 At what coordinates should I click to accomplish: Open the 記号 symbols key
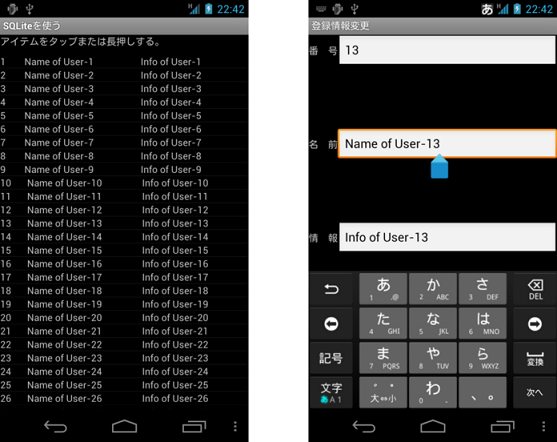pos(331,358)
